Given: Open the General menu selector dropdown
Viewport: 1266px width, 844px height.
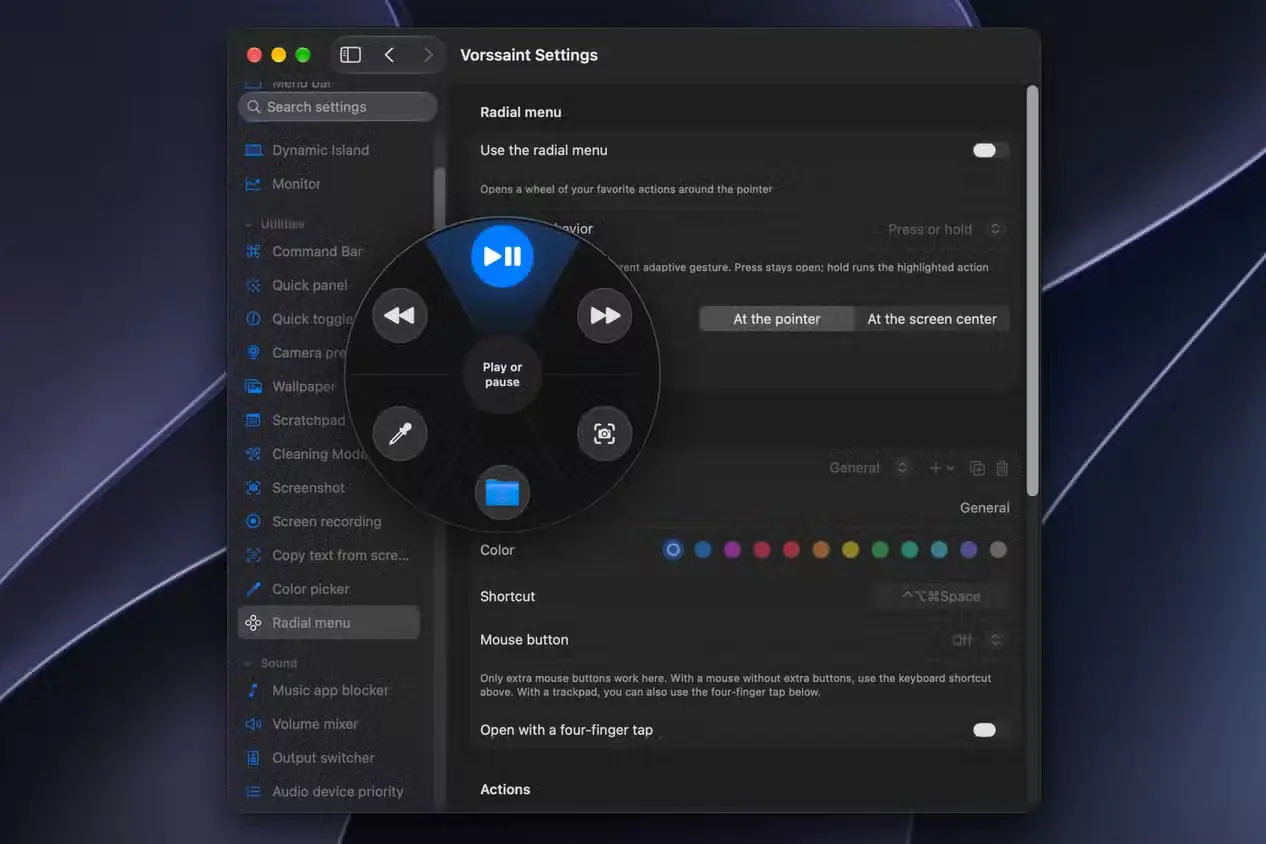Looking at the screenshot, I should [869, 468].
